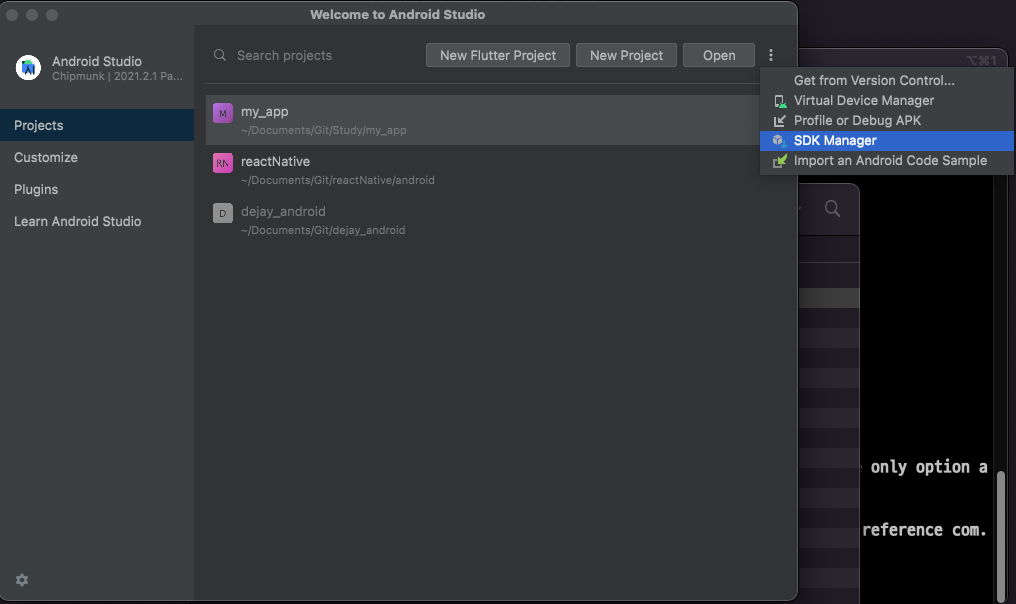The width and height of the screenshot is (1016, 604).
Task: Open the settings gear in the sidebar
Action: pyautogui.click(x=22, y=580)
